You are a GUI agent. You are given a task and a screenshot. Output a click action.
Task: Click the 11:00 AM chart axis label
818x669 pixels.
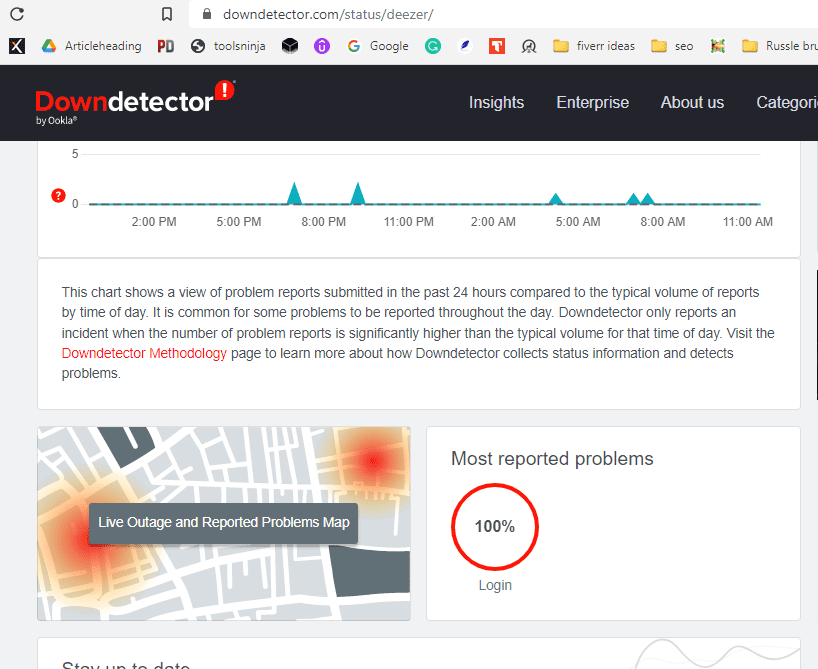pos(748,222)
